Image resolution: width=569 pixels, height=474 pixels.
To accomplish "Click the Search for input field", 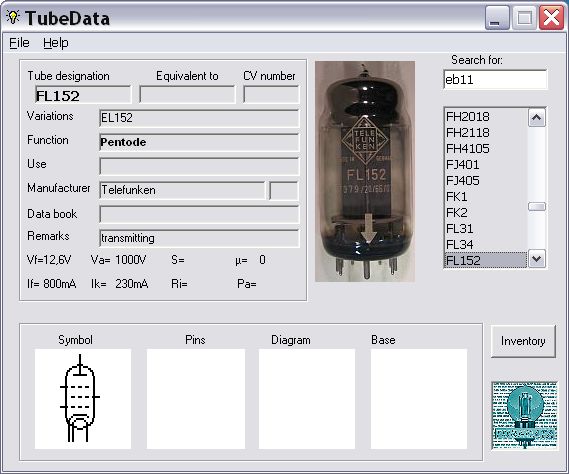I will [x=495, y=79].
